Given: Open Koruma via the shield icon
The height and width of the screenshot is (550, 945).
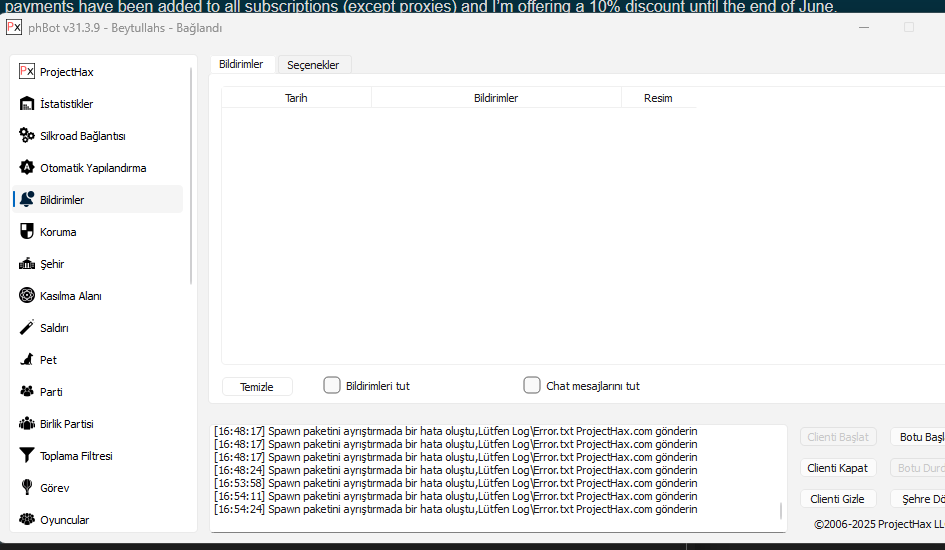Looking at the screenshot, I should (x=27, y=232).
